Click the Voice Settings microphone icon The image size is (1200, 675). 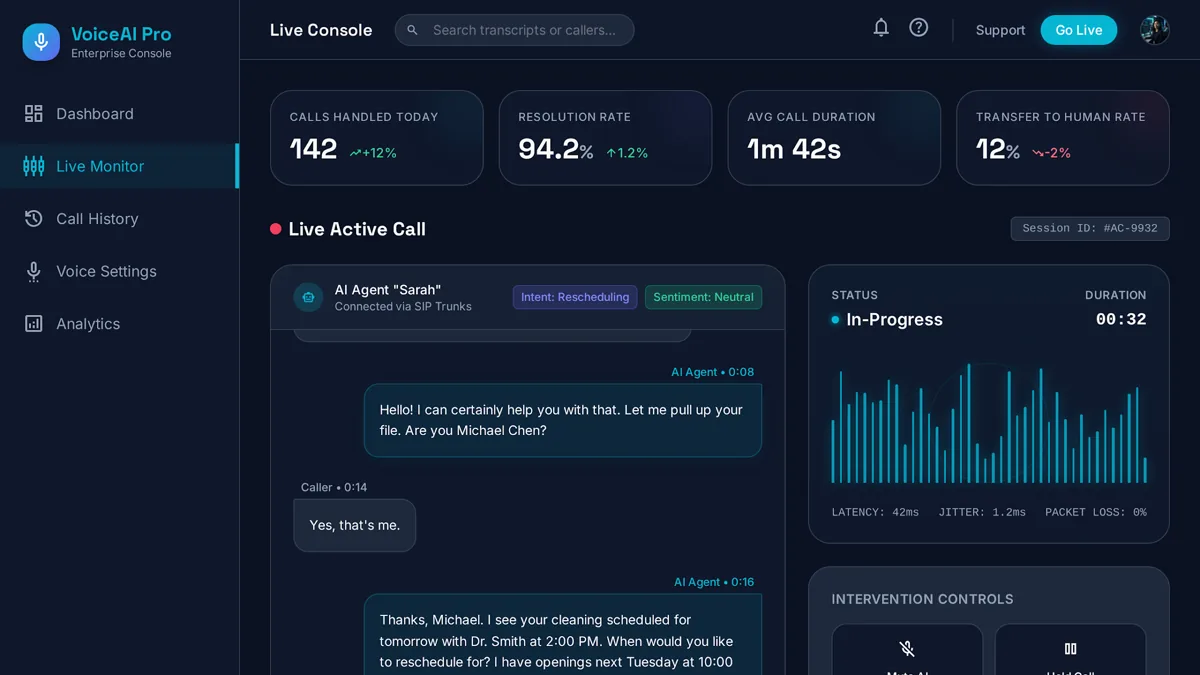coord(34,271)
